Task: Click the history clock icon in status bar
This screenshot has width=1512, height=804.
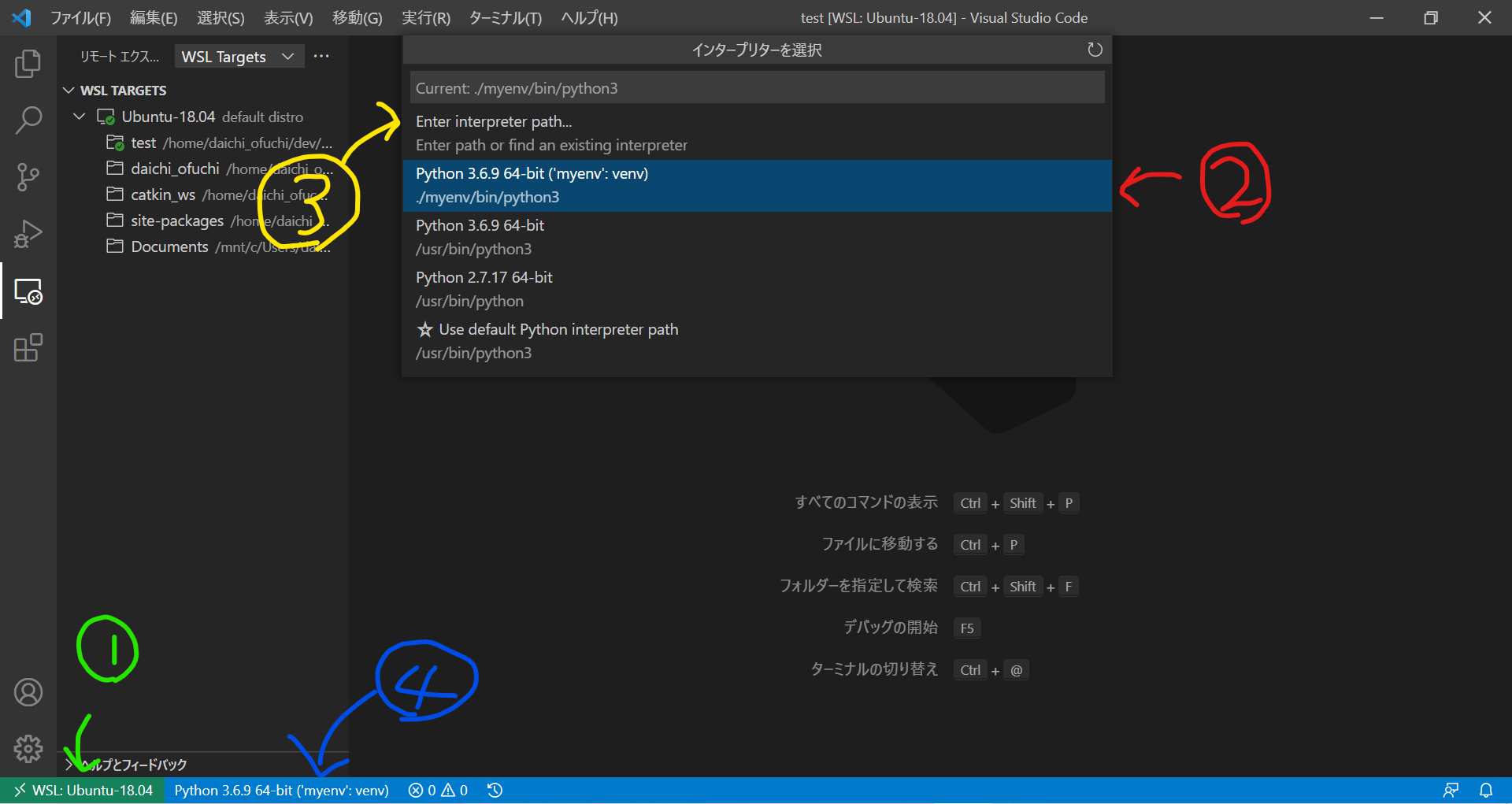Action: (495, 790)
